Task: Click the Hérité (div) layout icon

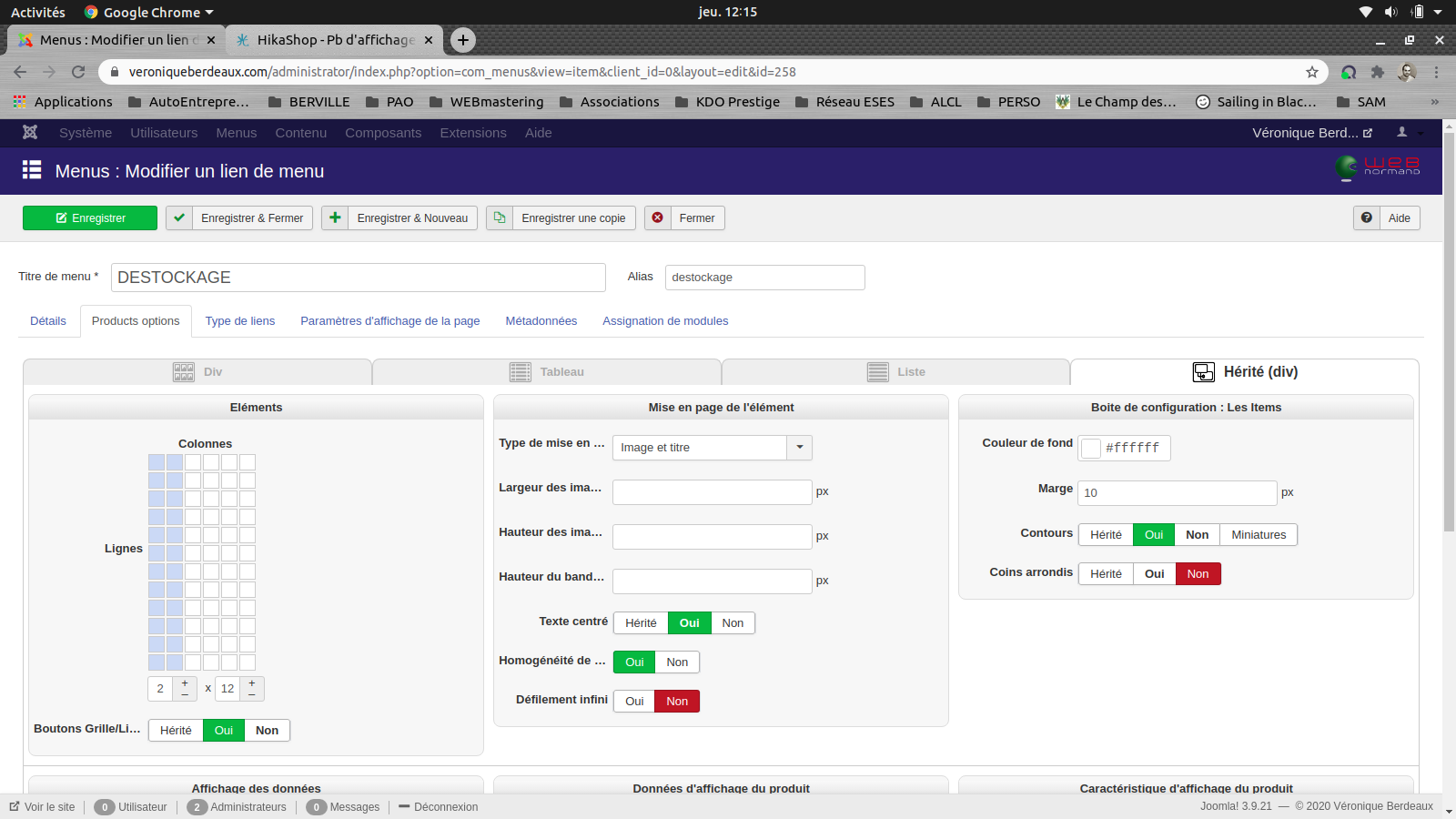Action: [1204, 372]
